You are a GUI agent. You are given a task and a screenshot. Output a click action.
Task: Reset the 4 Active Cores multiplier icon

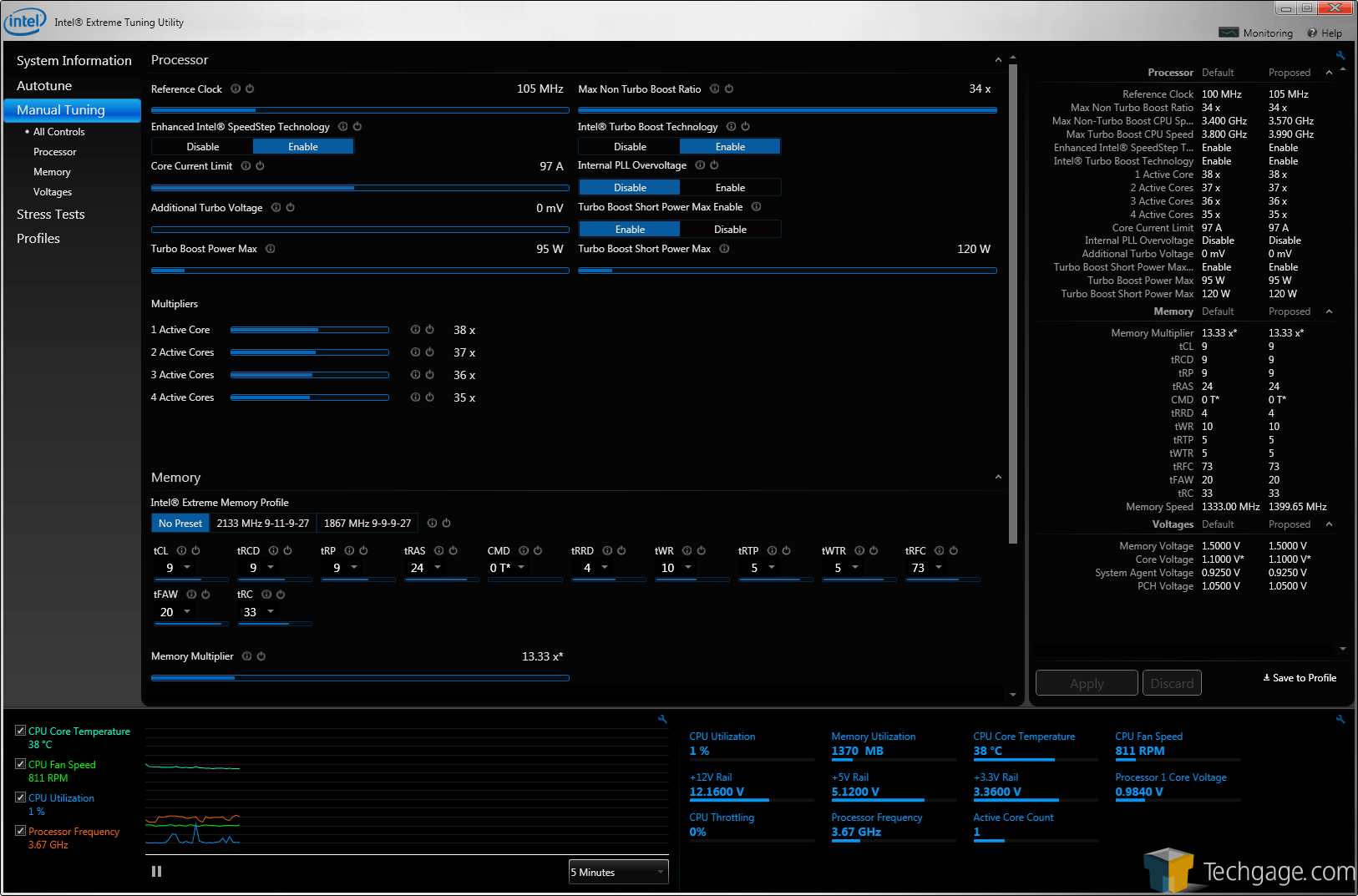click(430, 397)
